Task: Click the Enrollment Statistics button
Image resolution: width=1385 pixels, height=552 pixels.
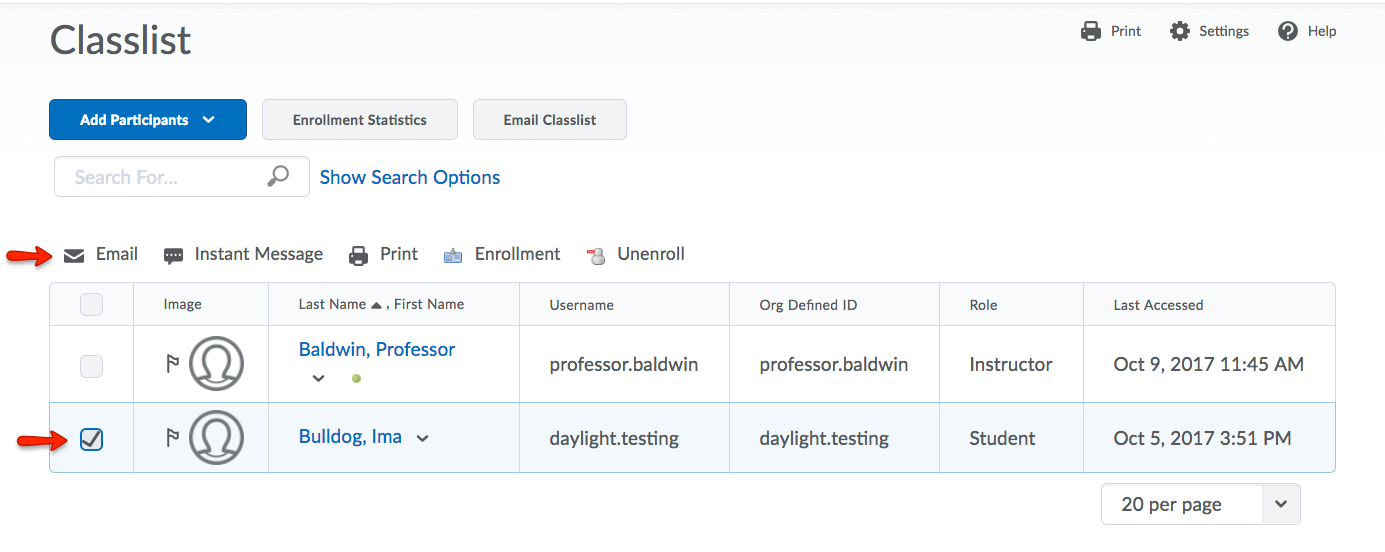Action: [359, 119]
